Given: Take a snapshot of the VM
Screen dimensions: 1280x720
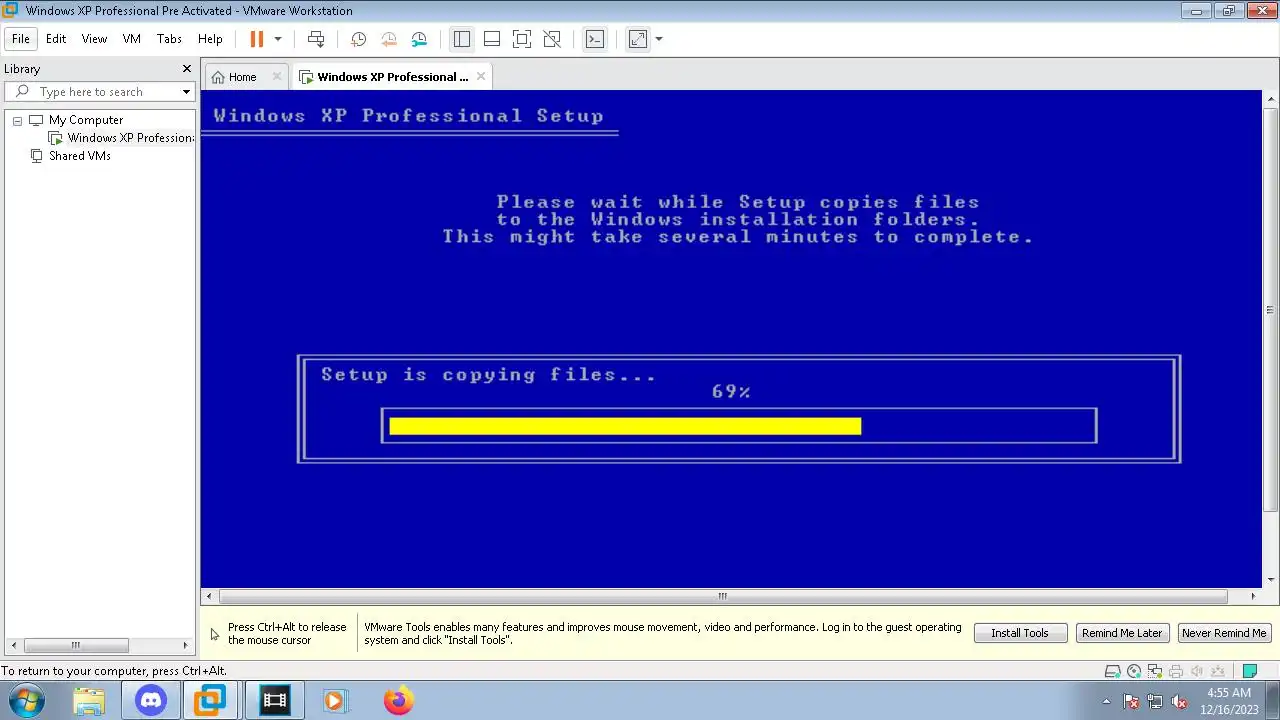Looking at the screenshot, I should 358,39.
